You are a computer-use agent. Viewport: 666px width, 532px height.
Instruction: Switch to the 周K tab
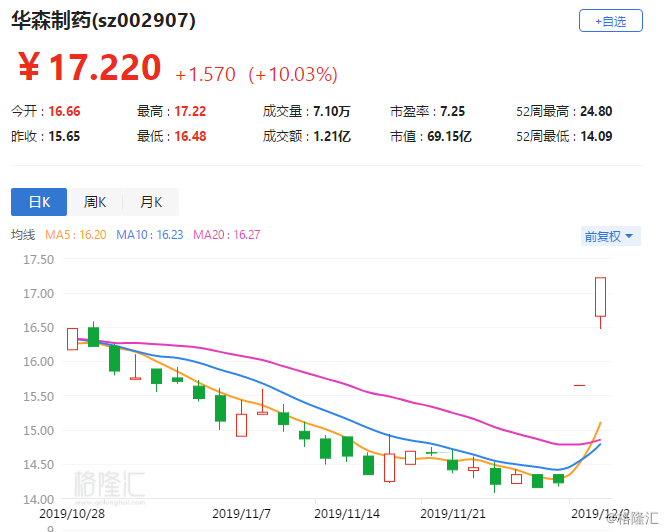point(95,202)
